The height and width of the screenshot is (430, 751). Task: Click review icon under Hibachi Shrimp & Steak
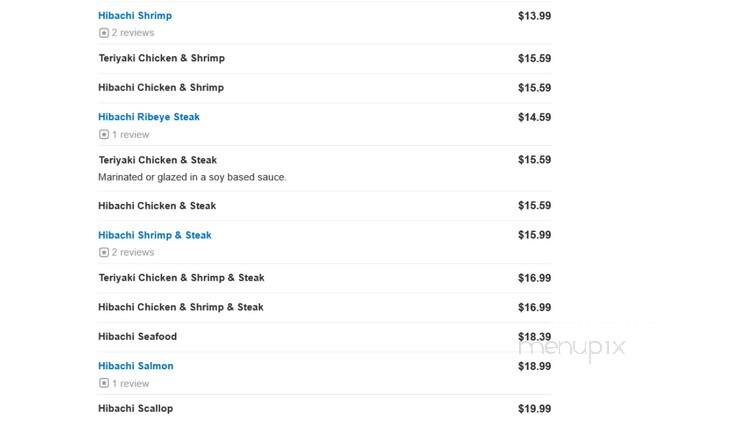coord(103,252)
